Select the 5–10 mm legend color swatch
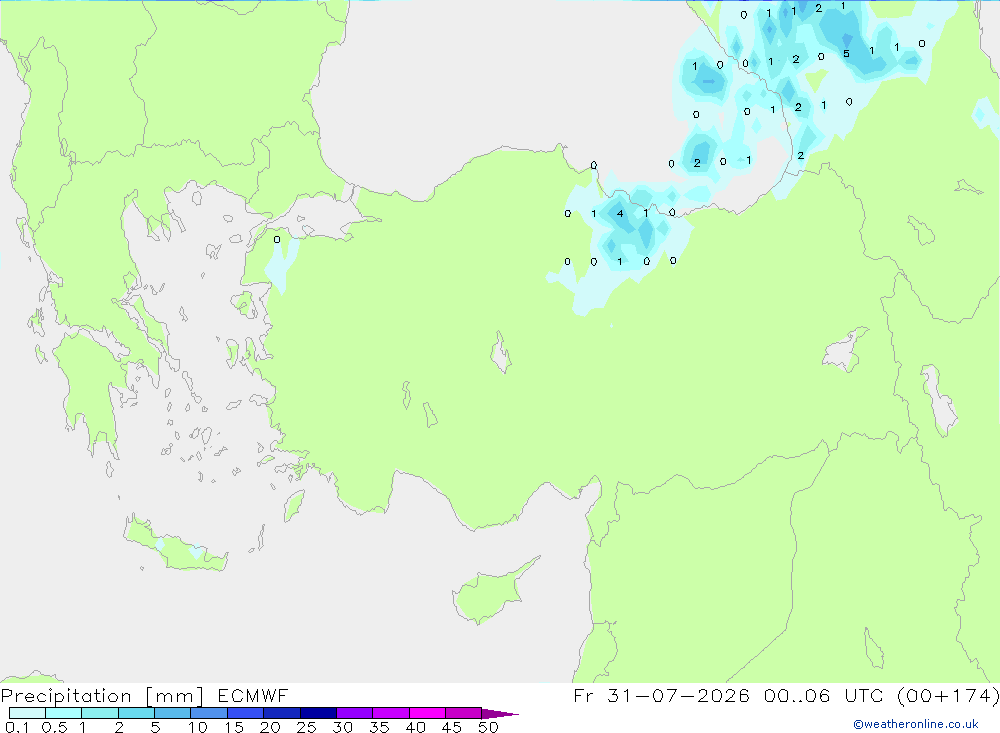Image resolution: width=1000 pixels, height=733 pixels. point(173,713)
